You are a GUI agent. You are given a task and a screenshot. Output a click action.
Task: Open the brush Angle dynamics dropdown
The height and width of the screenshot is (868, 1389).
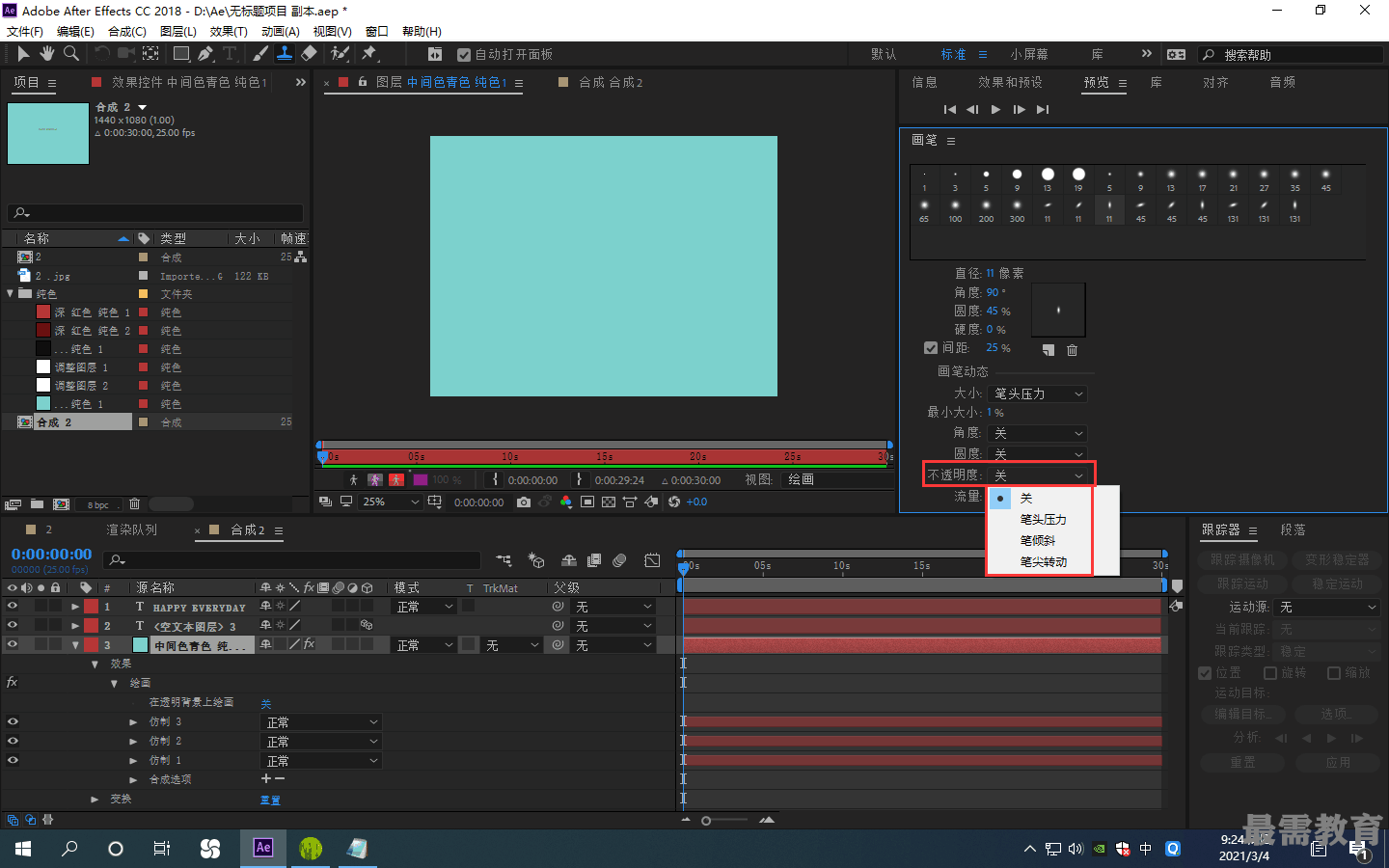coord(1038,433)
